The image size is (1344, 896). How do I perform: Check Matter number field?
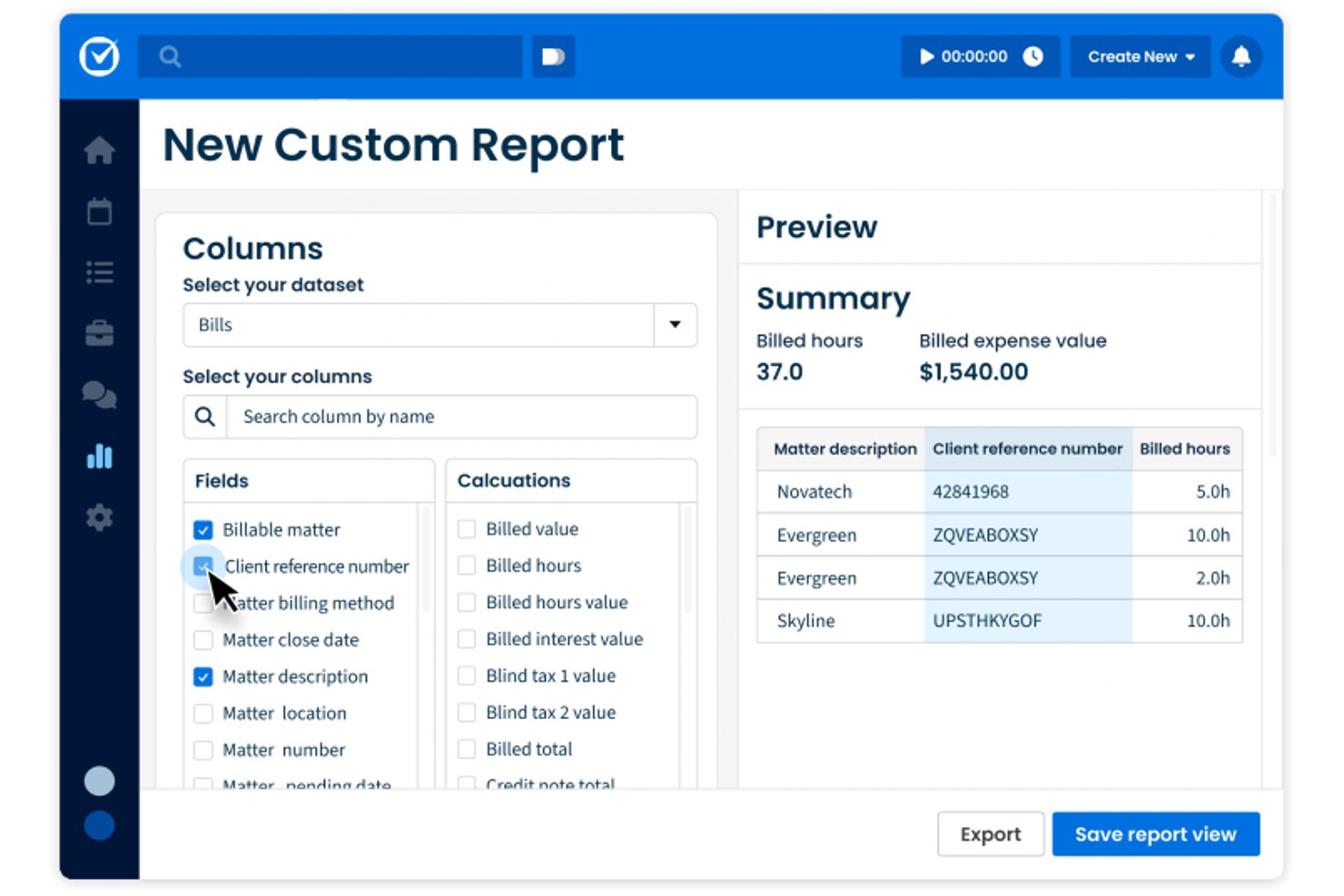[203, 750]
